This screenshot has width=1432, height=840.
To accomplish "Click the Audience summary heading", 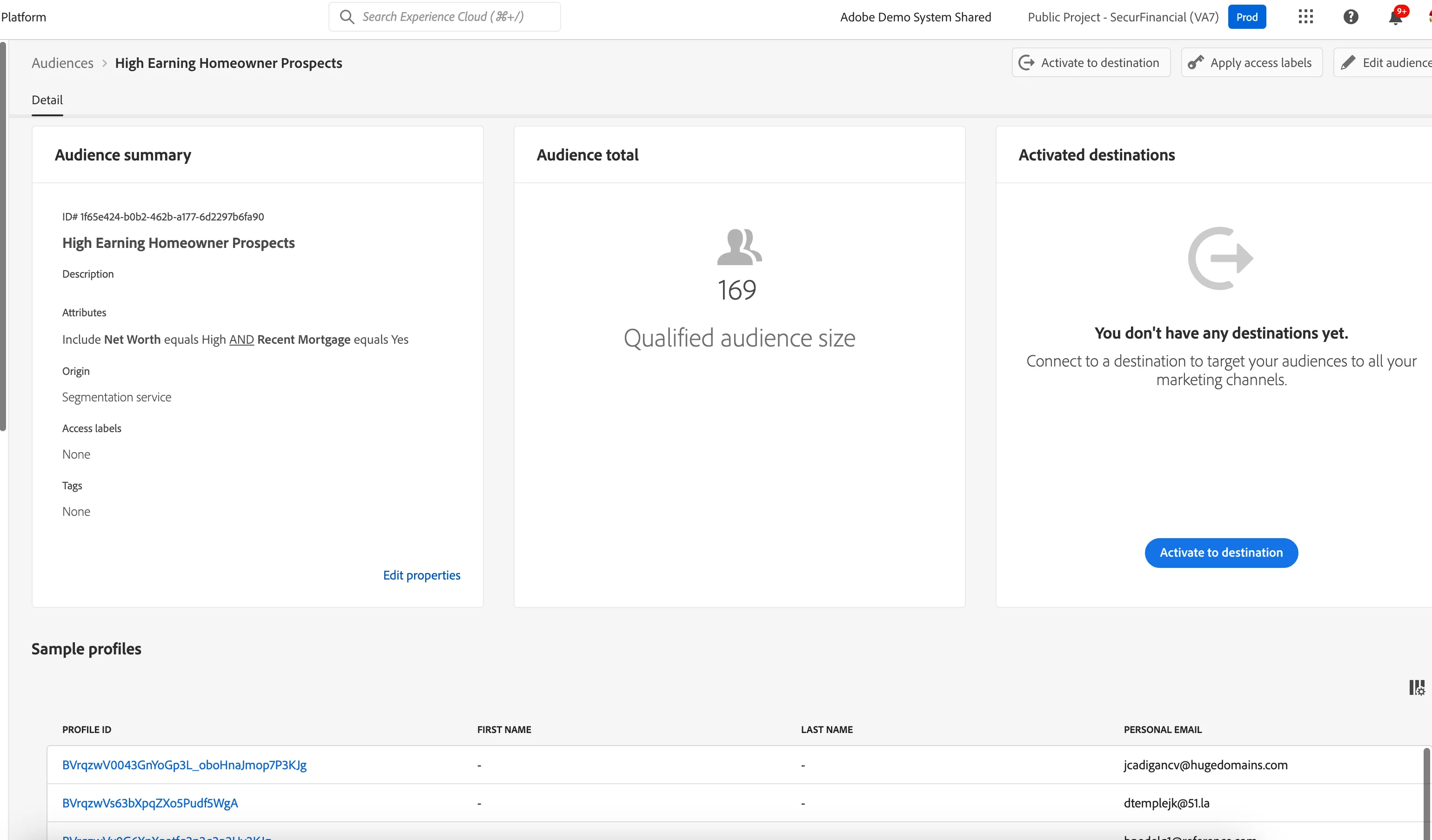I will pos(123,155).
